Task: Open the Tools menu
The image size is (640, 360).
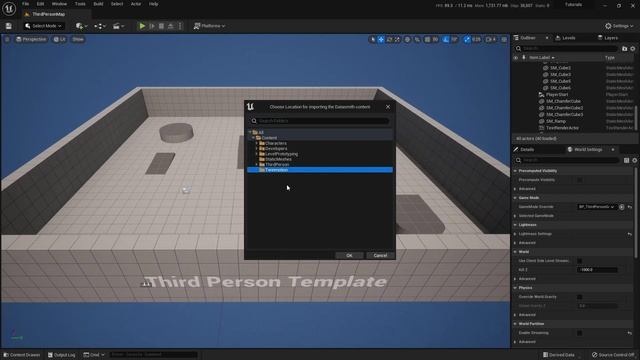Action: click(x=80, y=4)
